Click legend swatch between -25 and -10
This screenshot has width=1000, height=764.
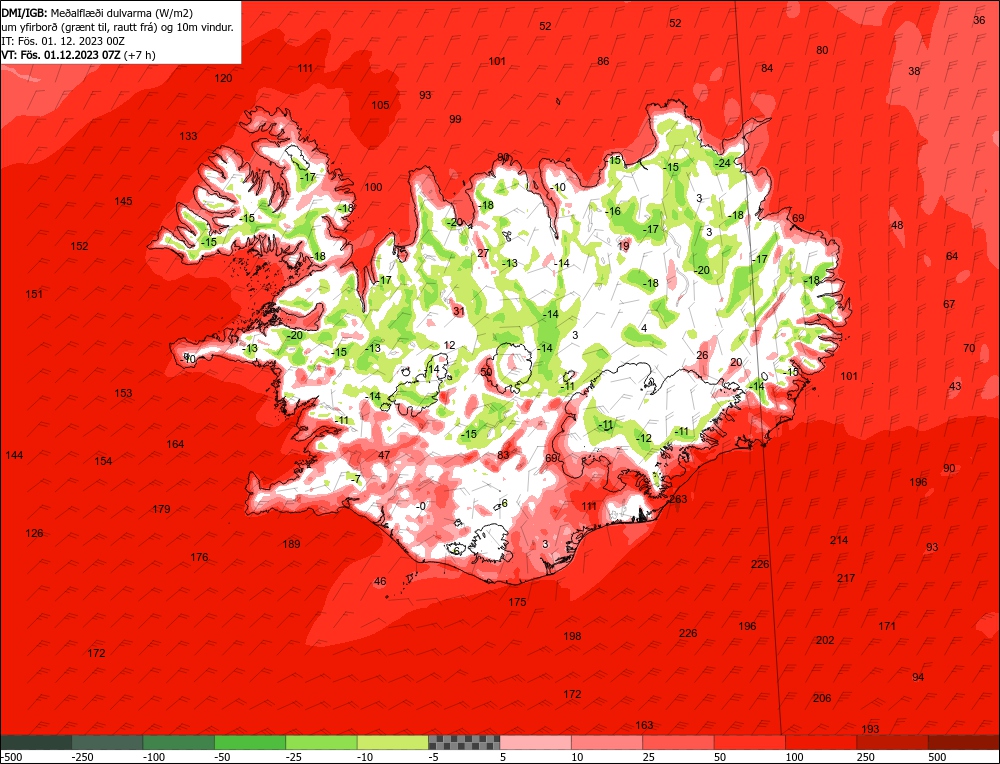pyautogui.click(x=321, y=742)
